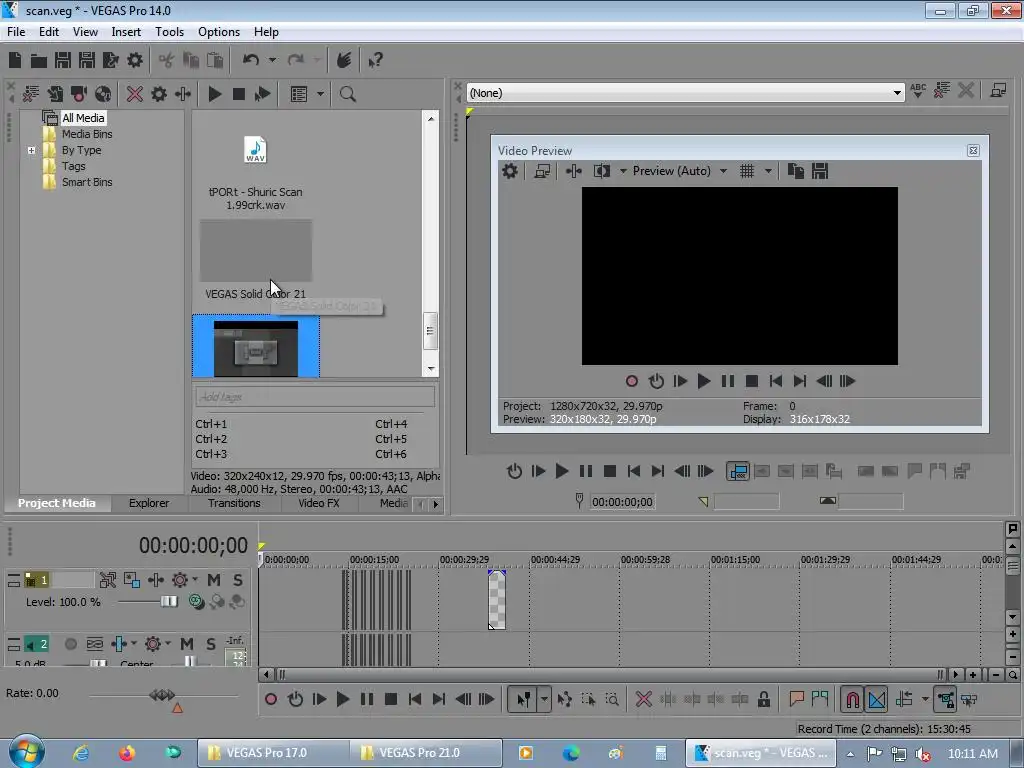Click Stop on the main timeline transport

tap(391, 699)
